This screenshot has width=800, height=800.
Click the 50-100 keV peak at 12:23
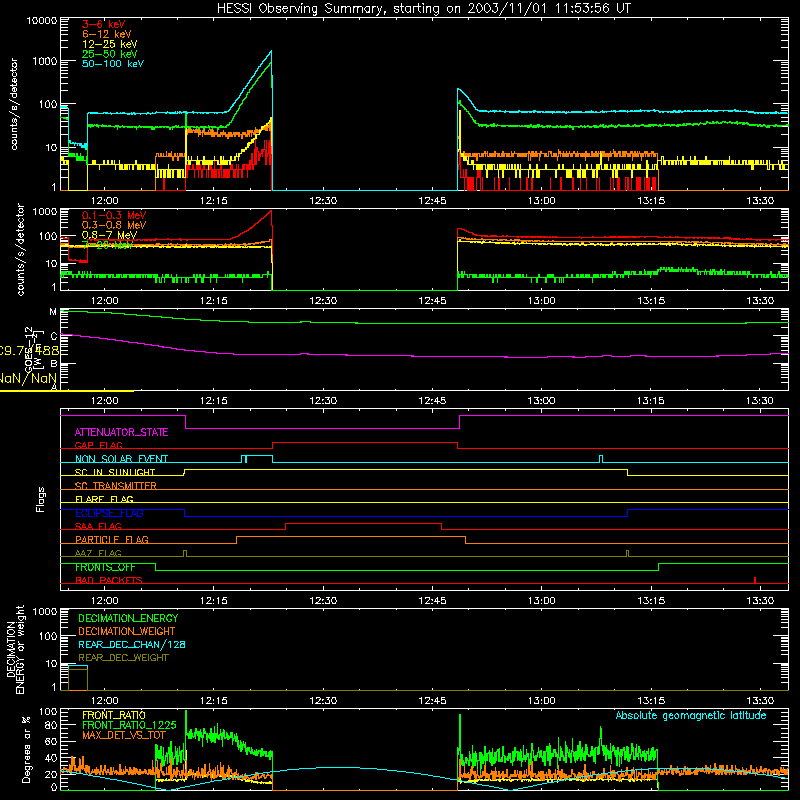point(271,51)
